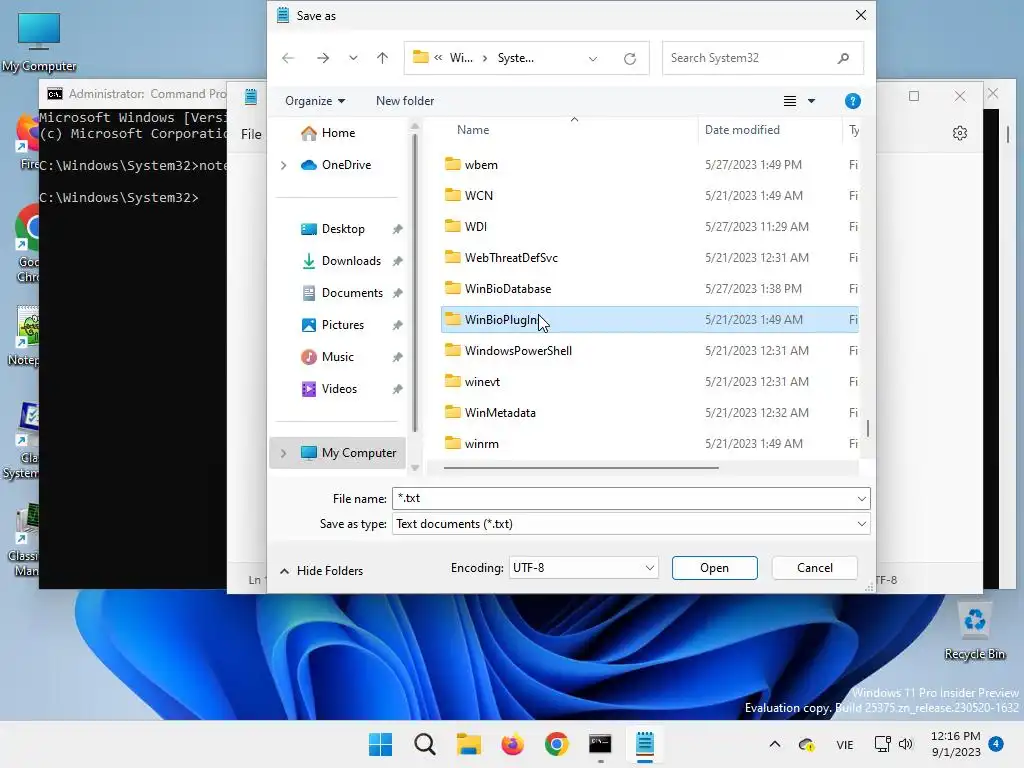Click the search magnifier icon
Screen dimensions: 1024x768
click(x=843, y=58)
